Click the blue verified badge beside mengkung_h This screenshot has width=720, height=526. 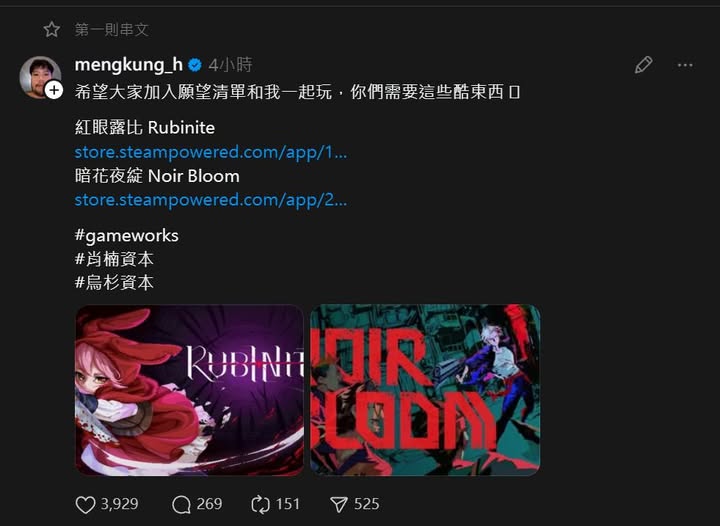[195, 65]
